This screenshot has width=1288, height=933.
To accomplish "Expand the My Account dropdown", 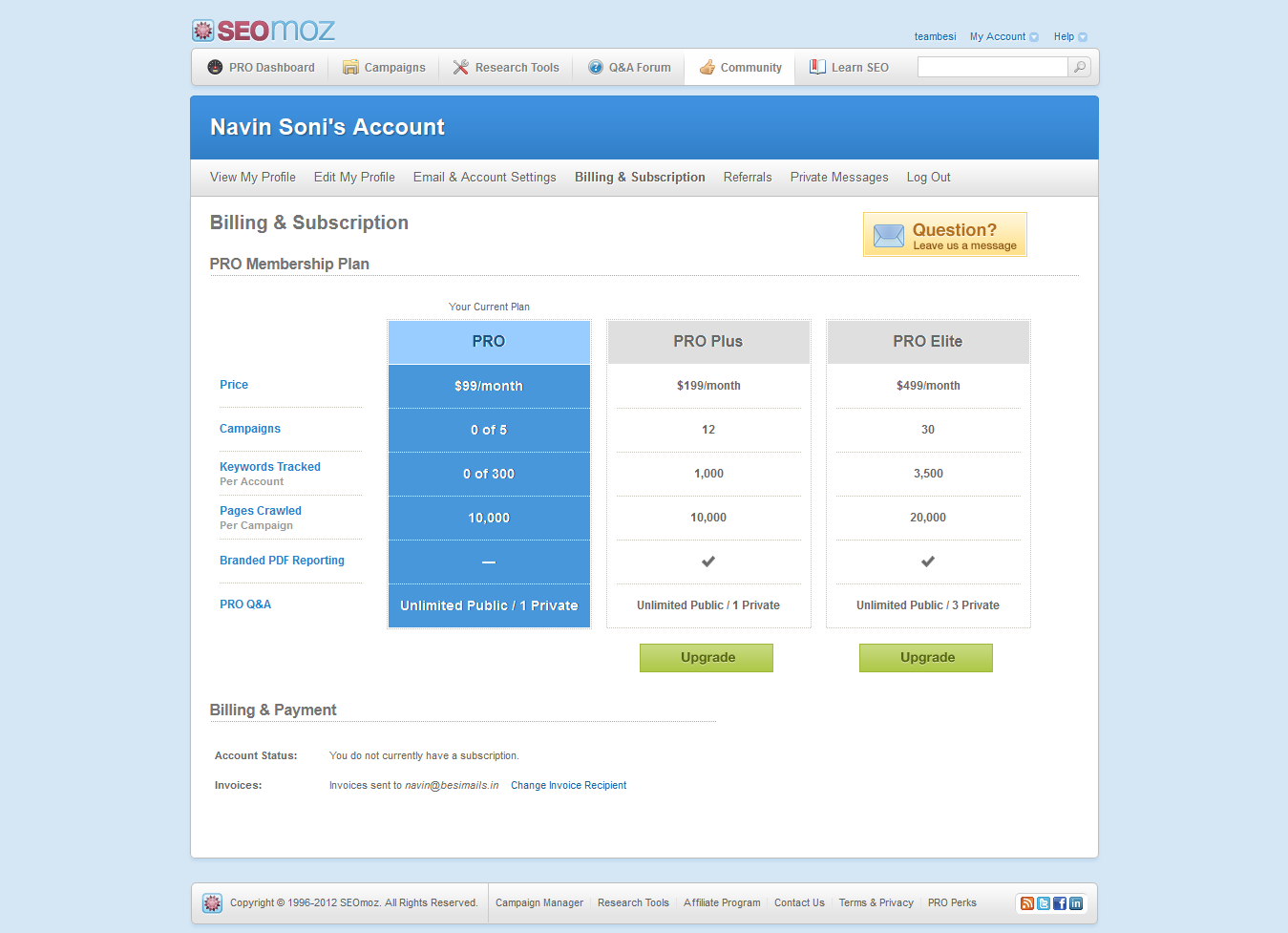I will pos(1003,37).
